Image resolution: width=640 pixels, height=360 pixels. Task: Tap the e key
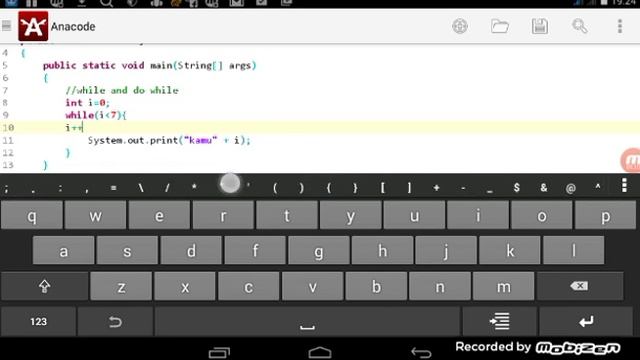tap(159, 215)
